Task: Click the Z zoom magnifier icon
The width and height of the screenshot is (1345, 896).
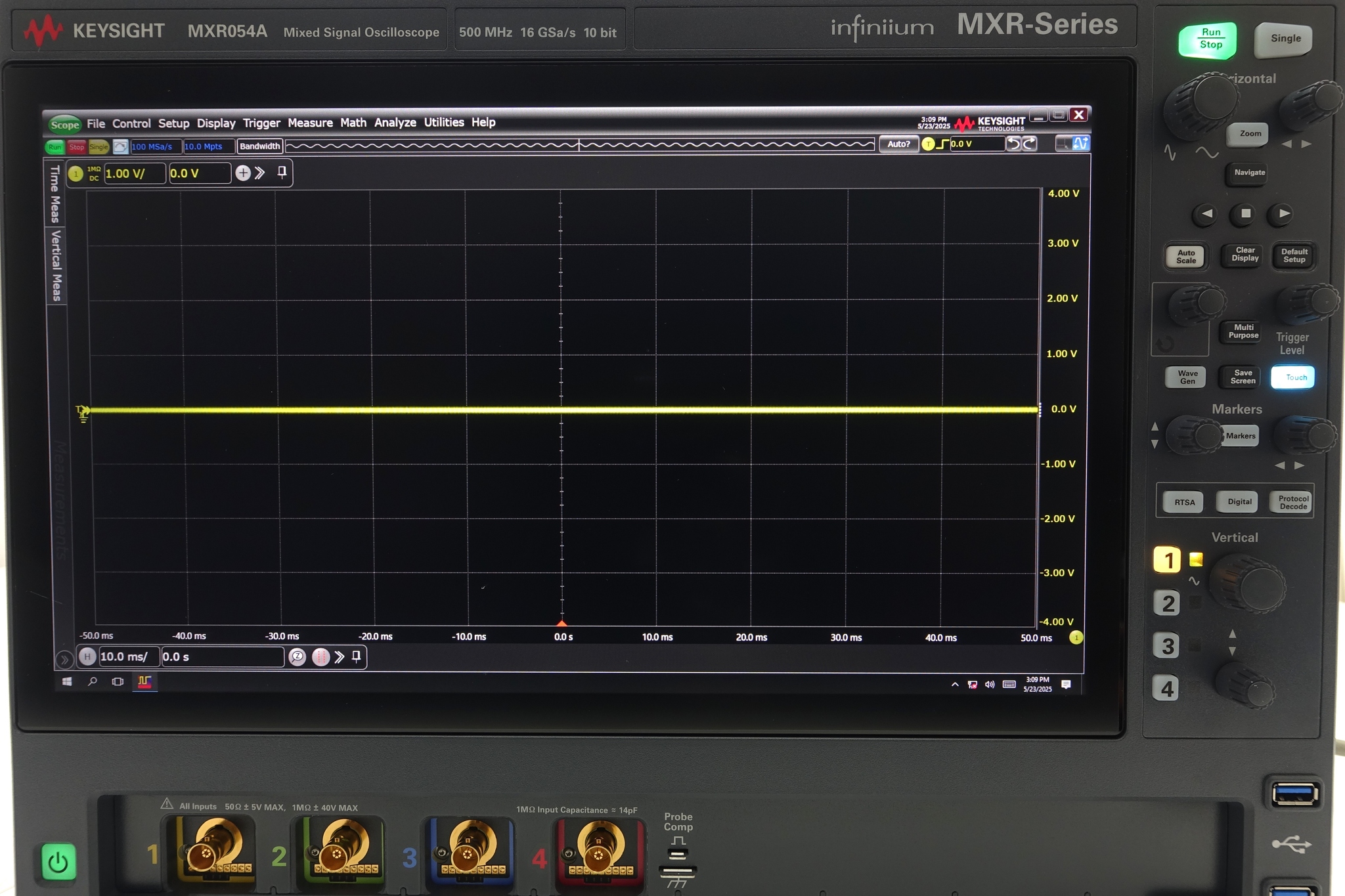Action: click(298, 656)
